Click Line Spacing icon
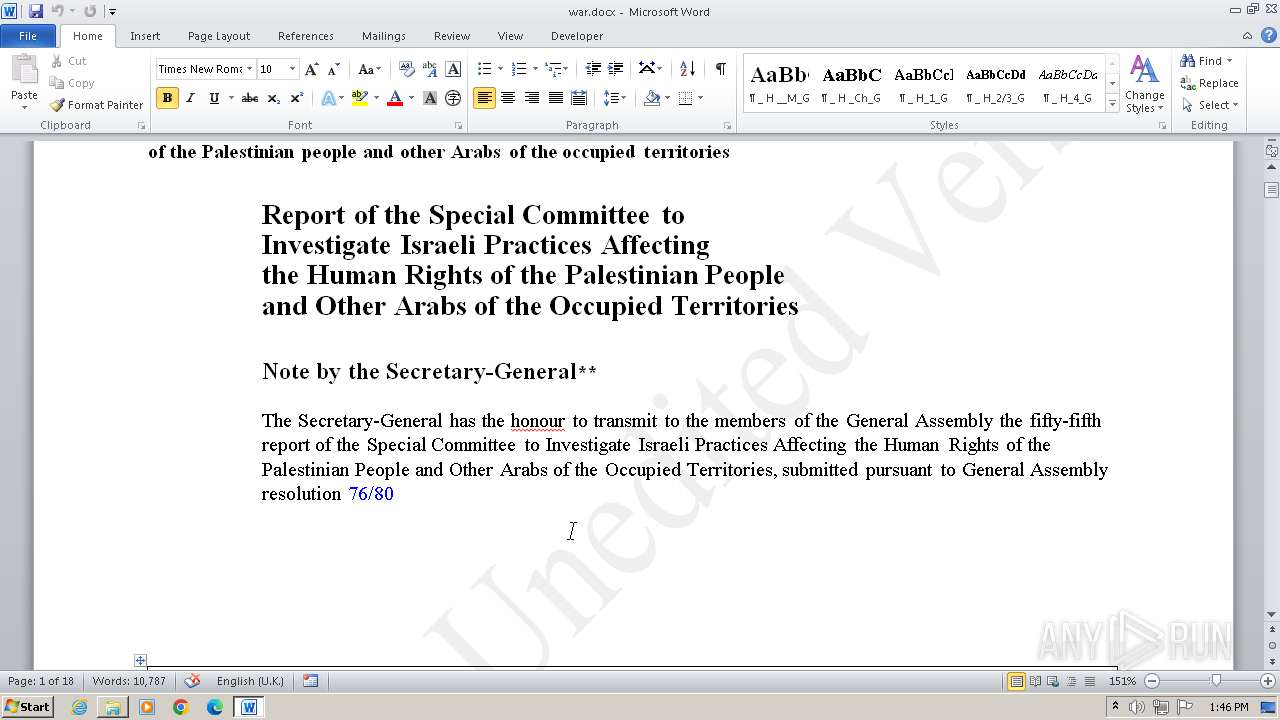Image resolution: width=1280 pixels, height=720 pixels. (x=610, y=98)
